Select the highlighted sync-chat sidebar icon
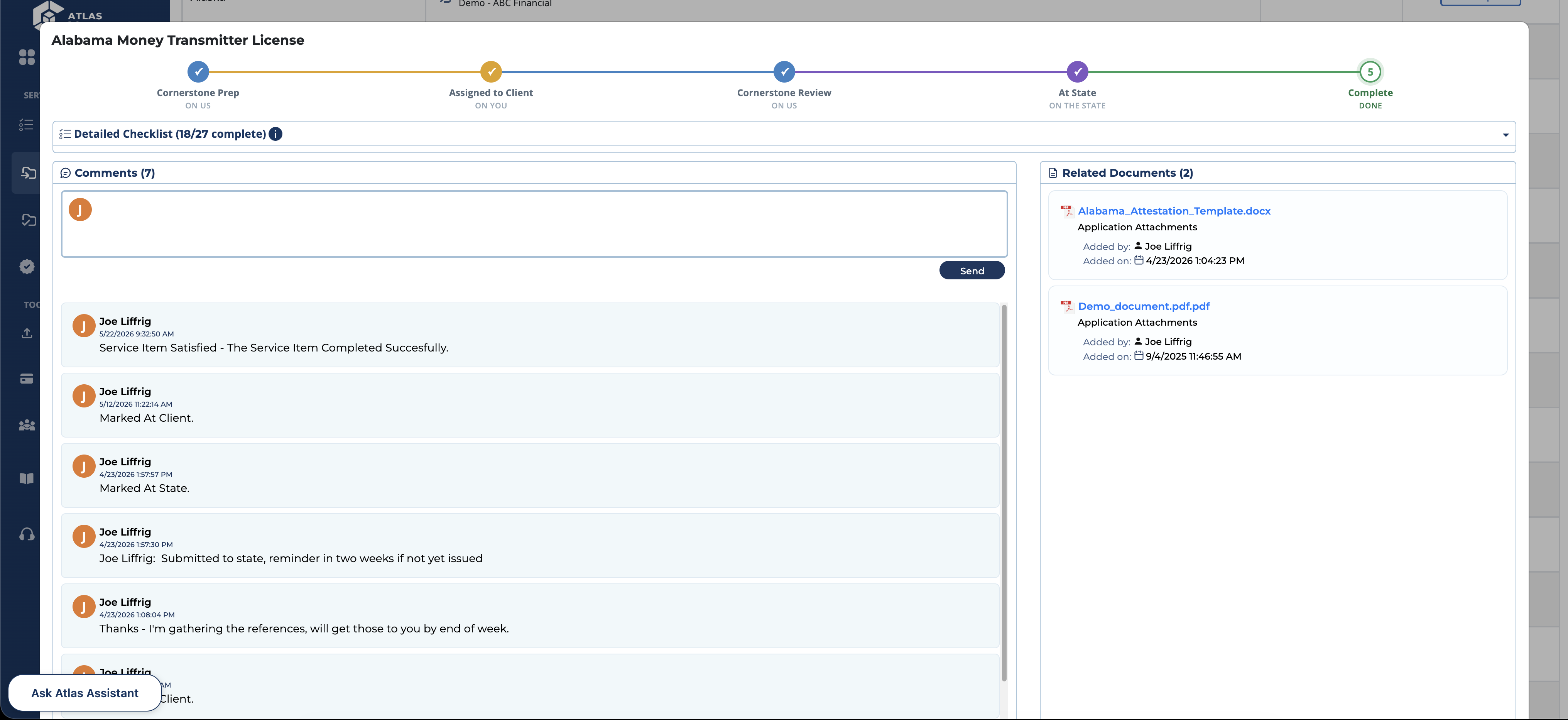The image size is (1568, 720). point(28,173)
